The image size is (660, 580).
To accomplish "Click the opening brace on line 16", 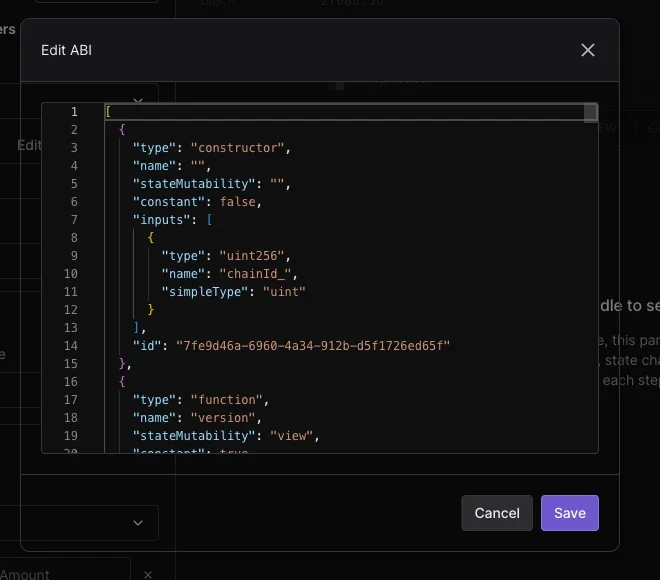I will tap(122, 382).
